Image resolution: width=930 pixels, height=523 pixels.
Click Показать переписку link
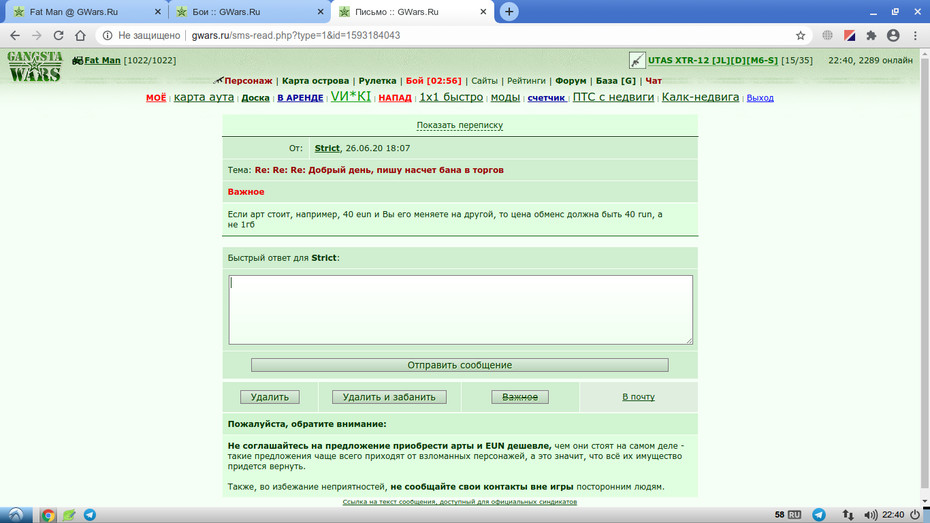(x=460, y=125)
